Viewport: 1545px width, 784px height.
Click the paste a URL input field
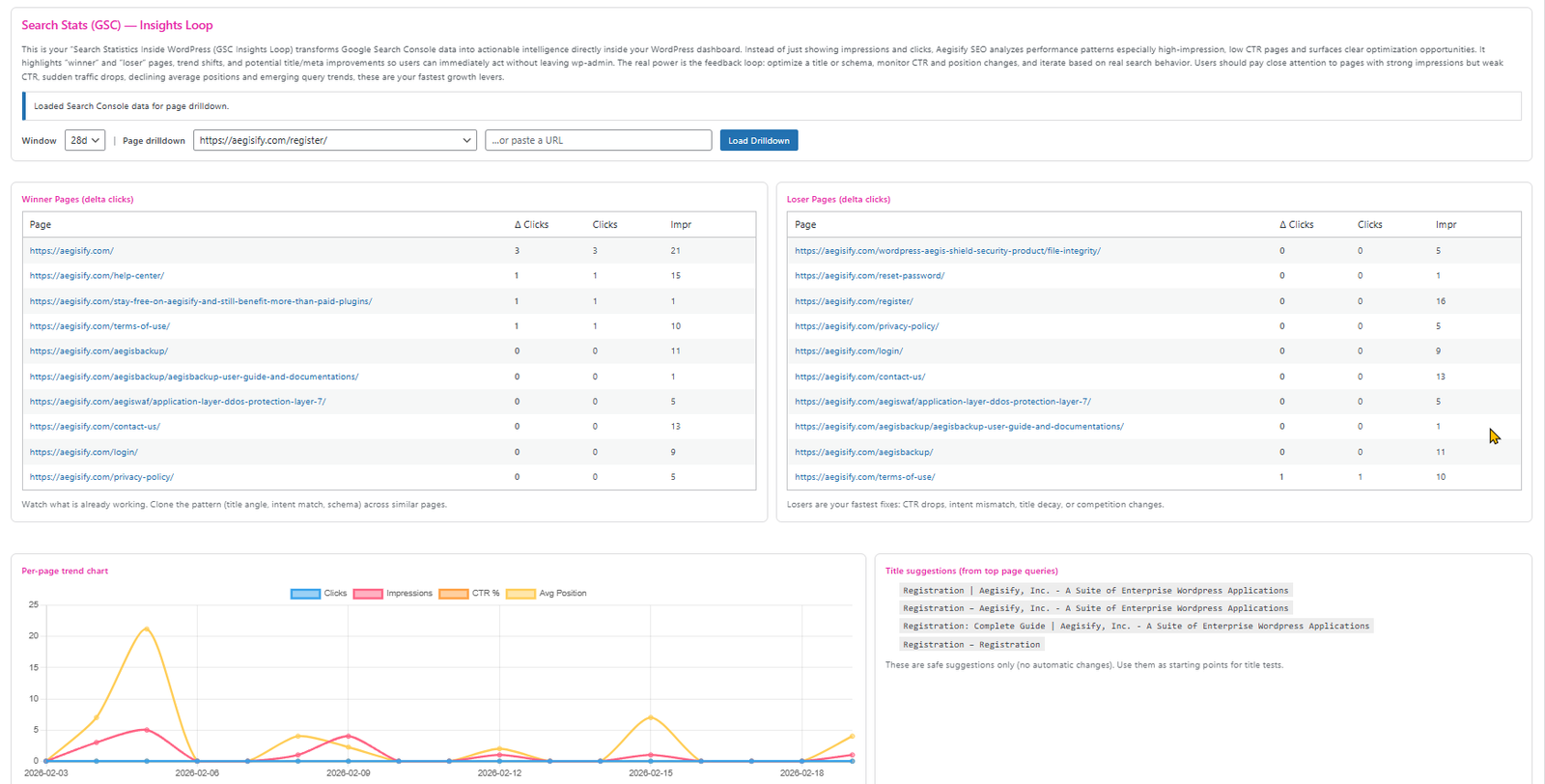point(598,140)
